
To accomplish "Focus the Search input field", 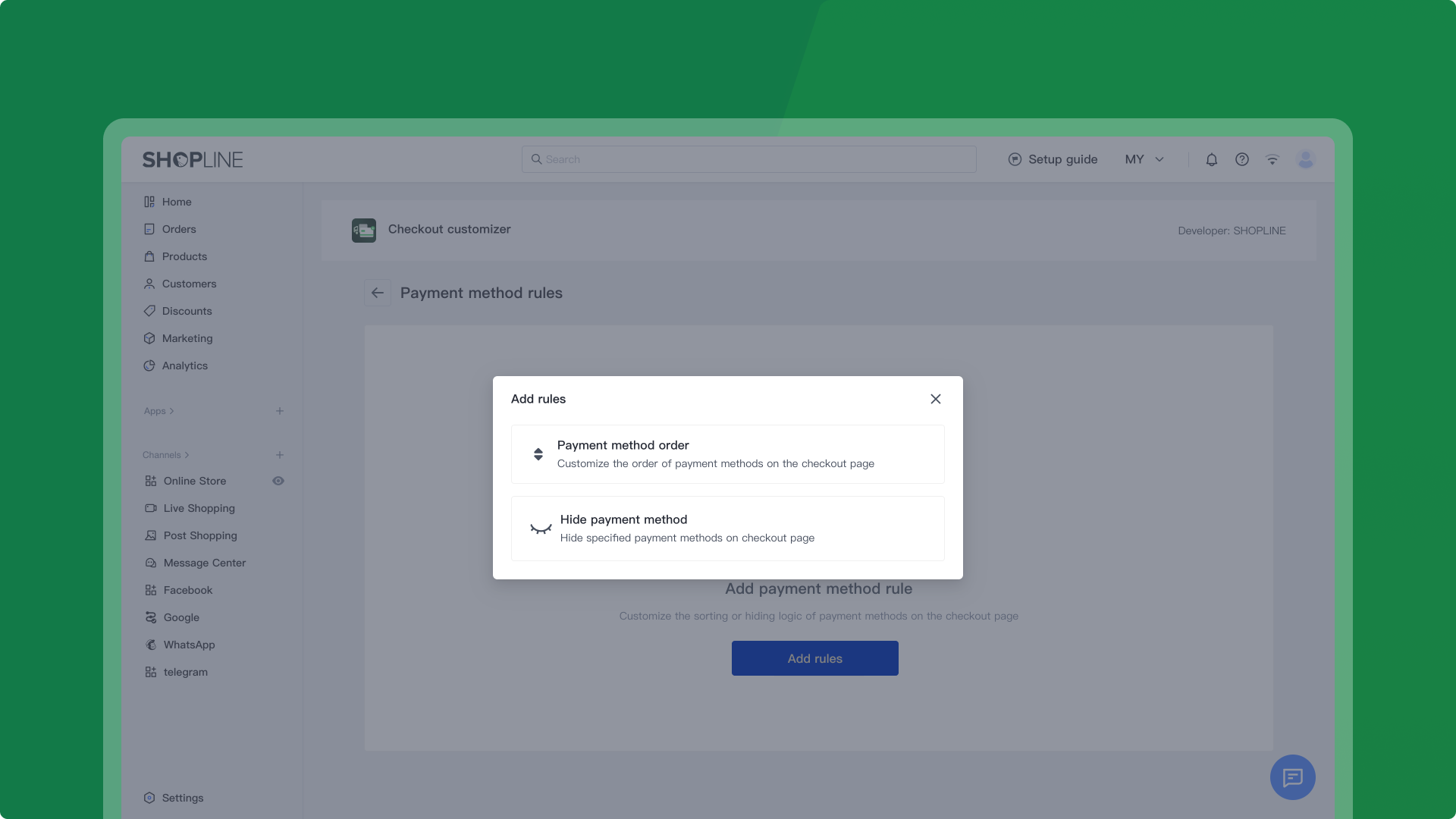I will click(748, 159).
